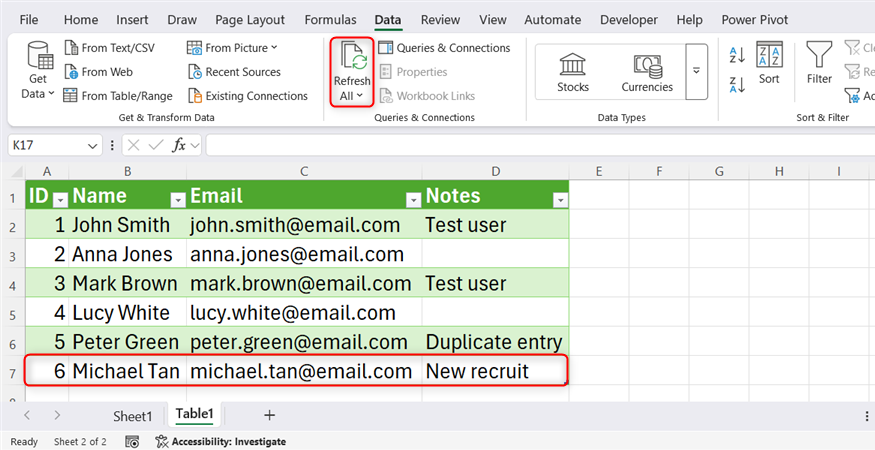Open the Email column filter dropdown
The image size is (875, 450).
[x=414, y=200]
